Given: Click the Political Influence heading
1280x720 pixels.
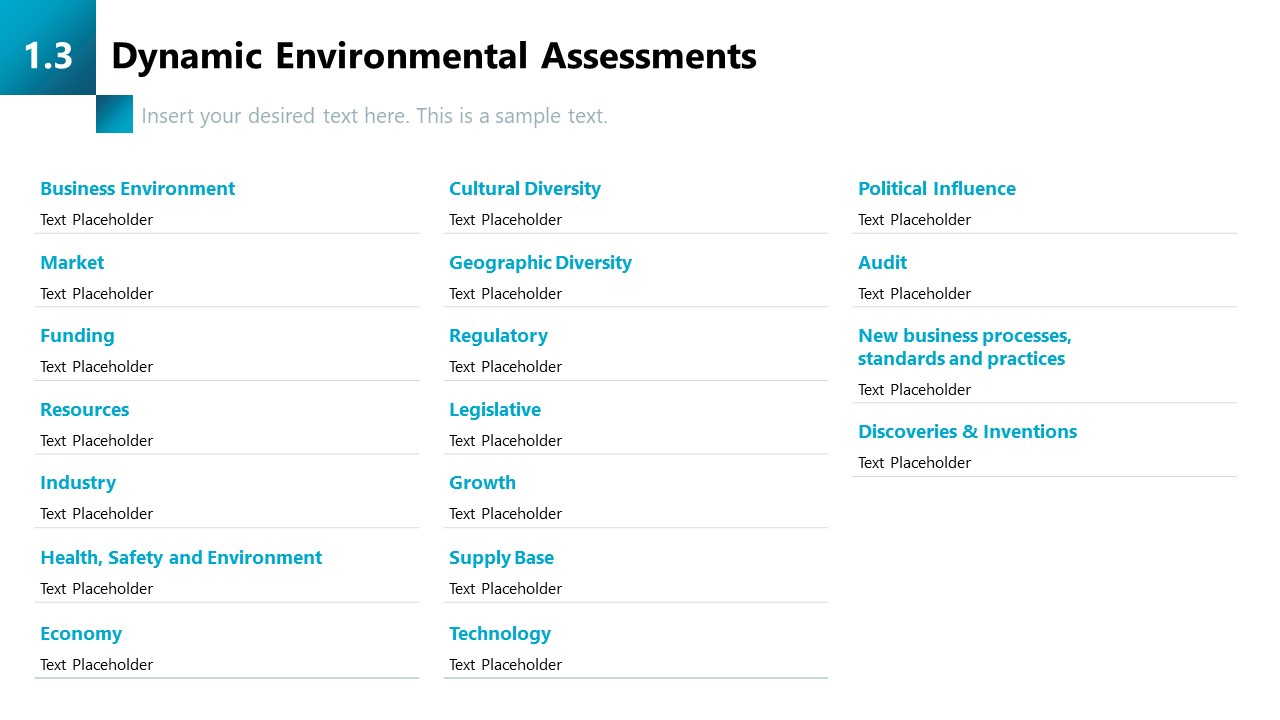Looking at the screenshot, I should [936, 189].
